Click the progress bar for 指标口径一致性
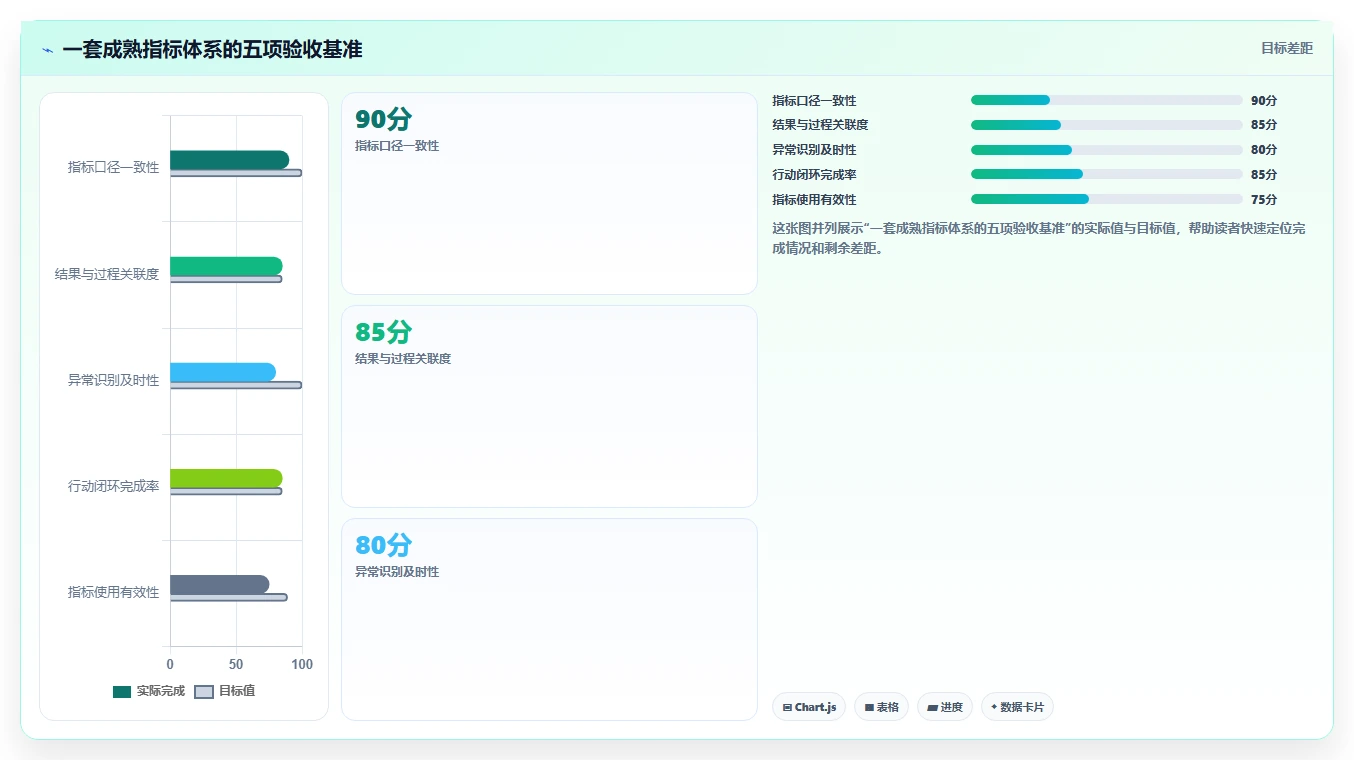1354x760 pixels. click(x=1106, y=100)
